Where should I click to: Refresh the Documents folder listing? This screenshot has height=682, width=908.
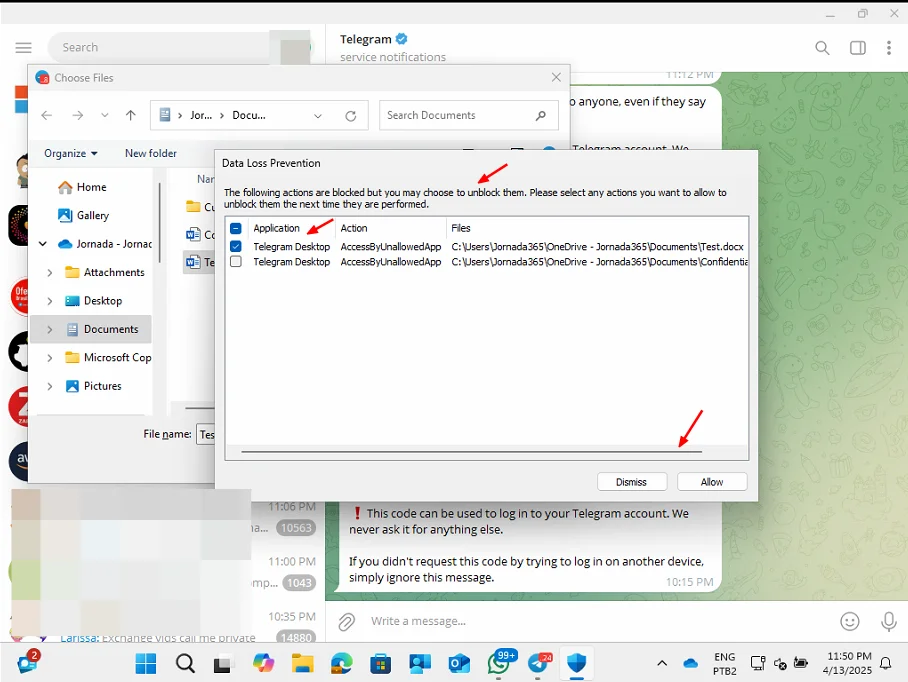(x=351, y=116)
